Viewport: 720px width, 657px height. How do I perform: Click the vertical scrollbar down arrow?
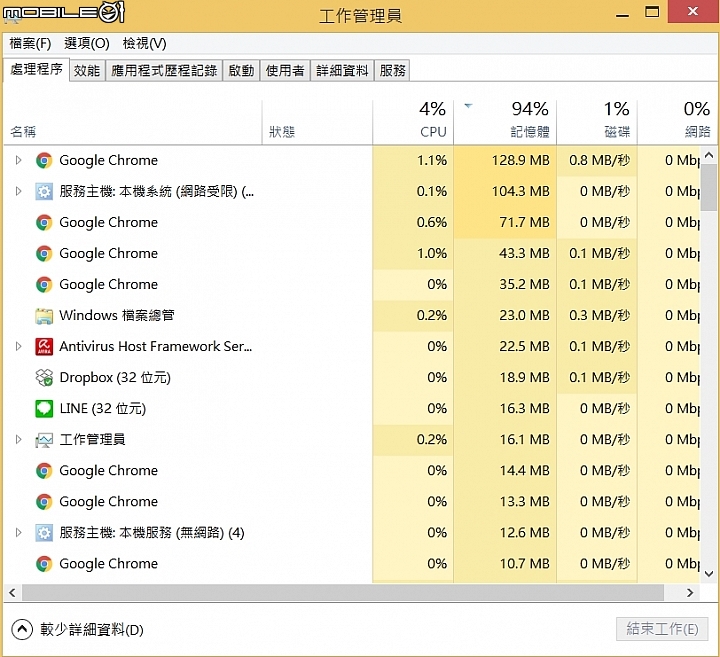coord(709,574)
